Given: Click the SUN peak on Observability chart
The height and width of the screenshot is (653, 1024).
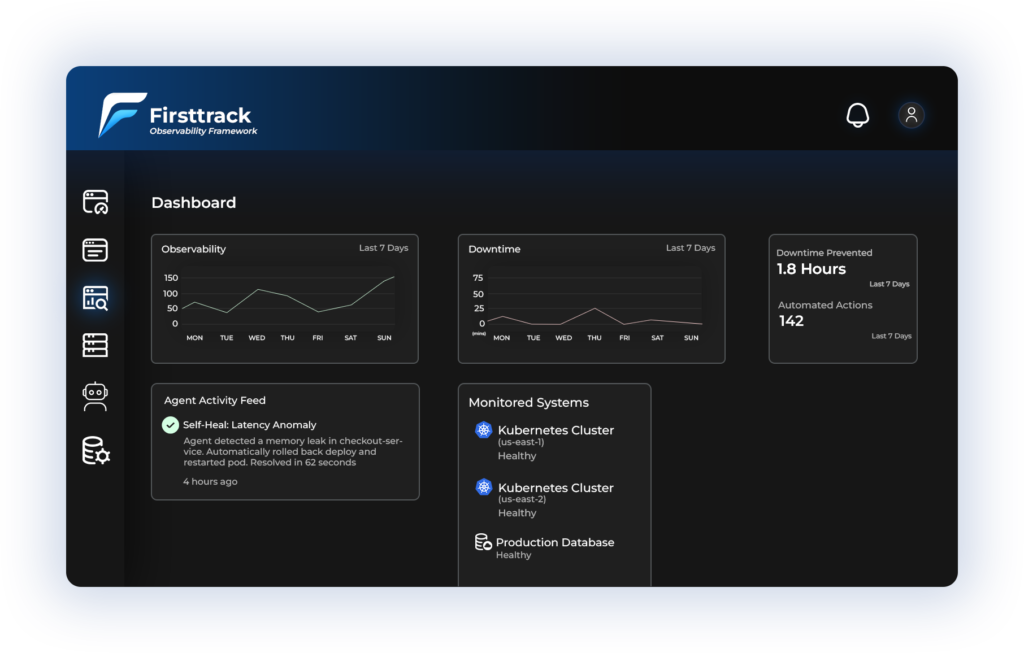Looking at the screenshot, I should click(x=393, y=277).
